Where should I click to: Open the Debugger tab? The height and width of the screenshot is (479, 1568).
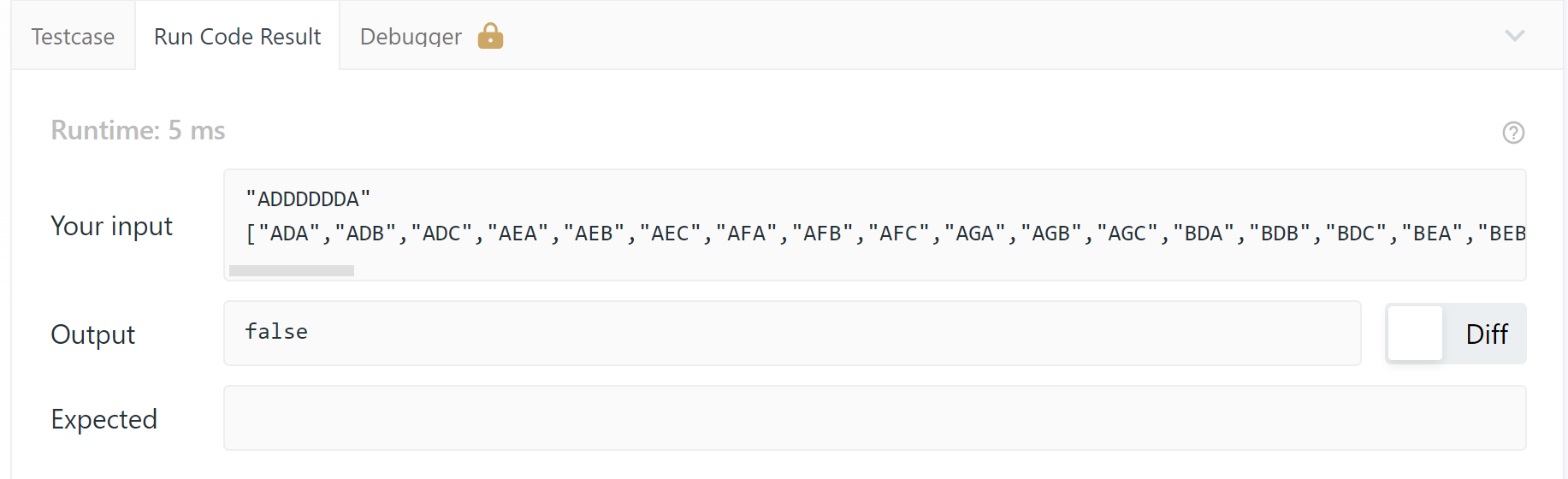coord(411,37)
